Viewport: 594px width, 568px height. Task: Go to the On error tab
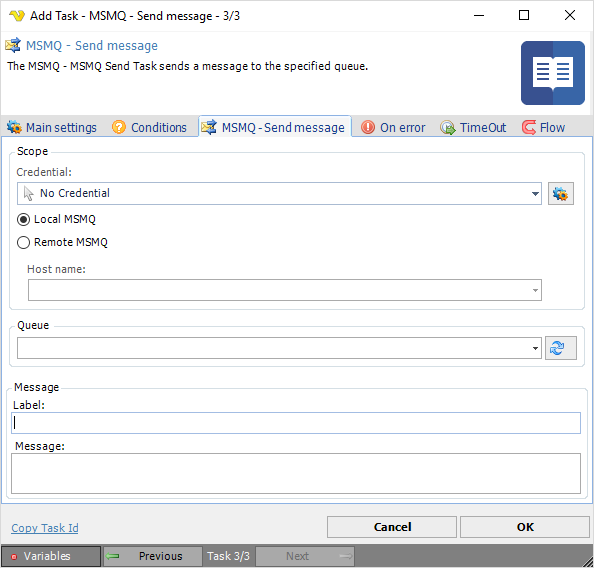393,127
